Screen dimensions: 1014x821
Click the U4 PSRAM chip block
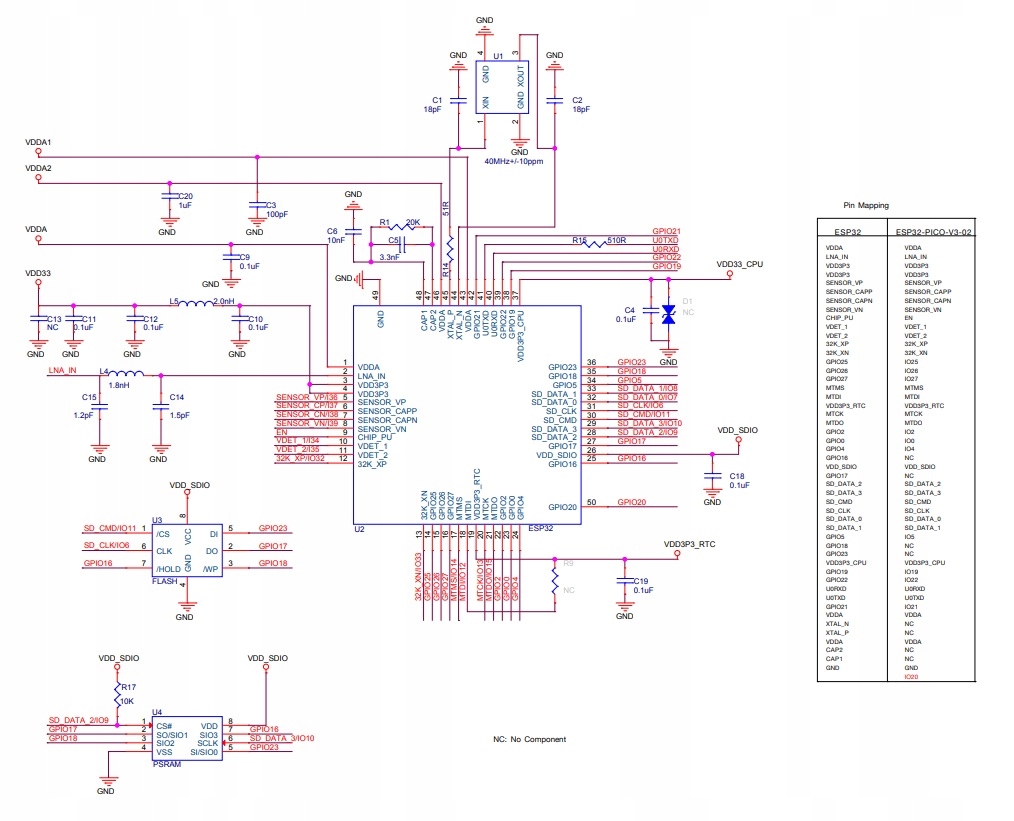[188, 738]
